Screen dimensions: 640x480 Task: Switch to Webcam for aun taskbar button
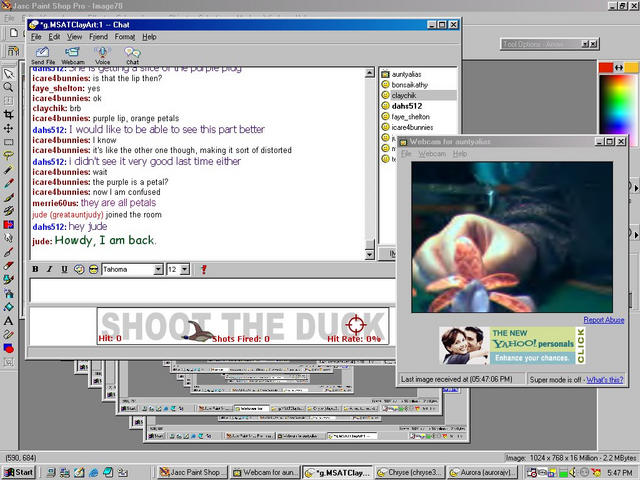(x=265, y=472)
